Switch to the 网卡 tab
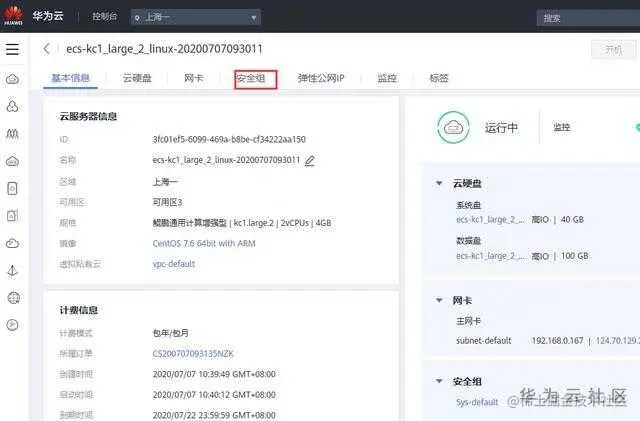 pyautogui.click(x=193, y=78)
